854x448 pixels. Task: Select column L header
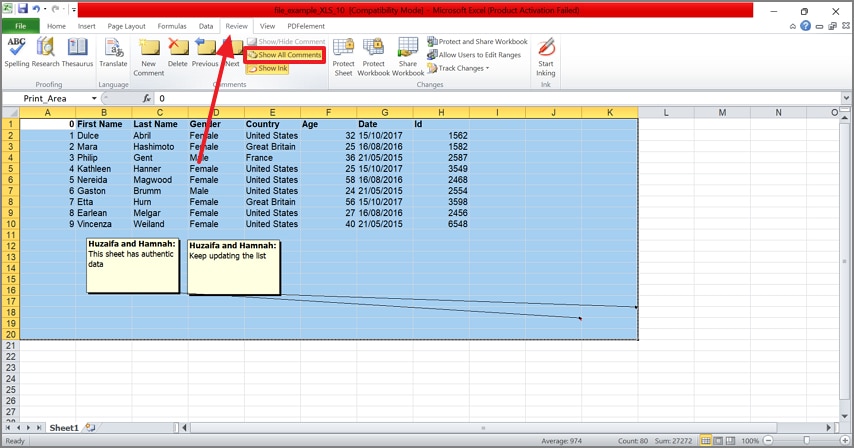tap(666, 113)
